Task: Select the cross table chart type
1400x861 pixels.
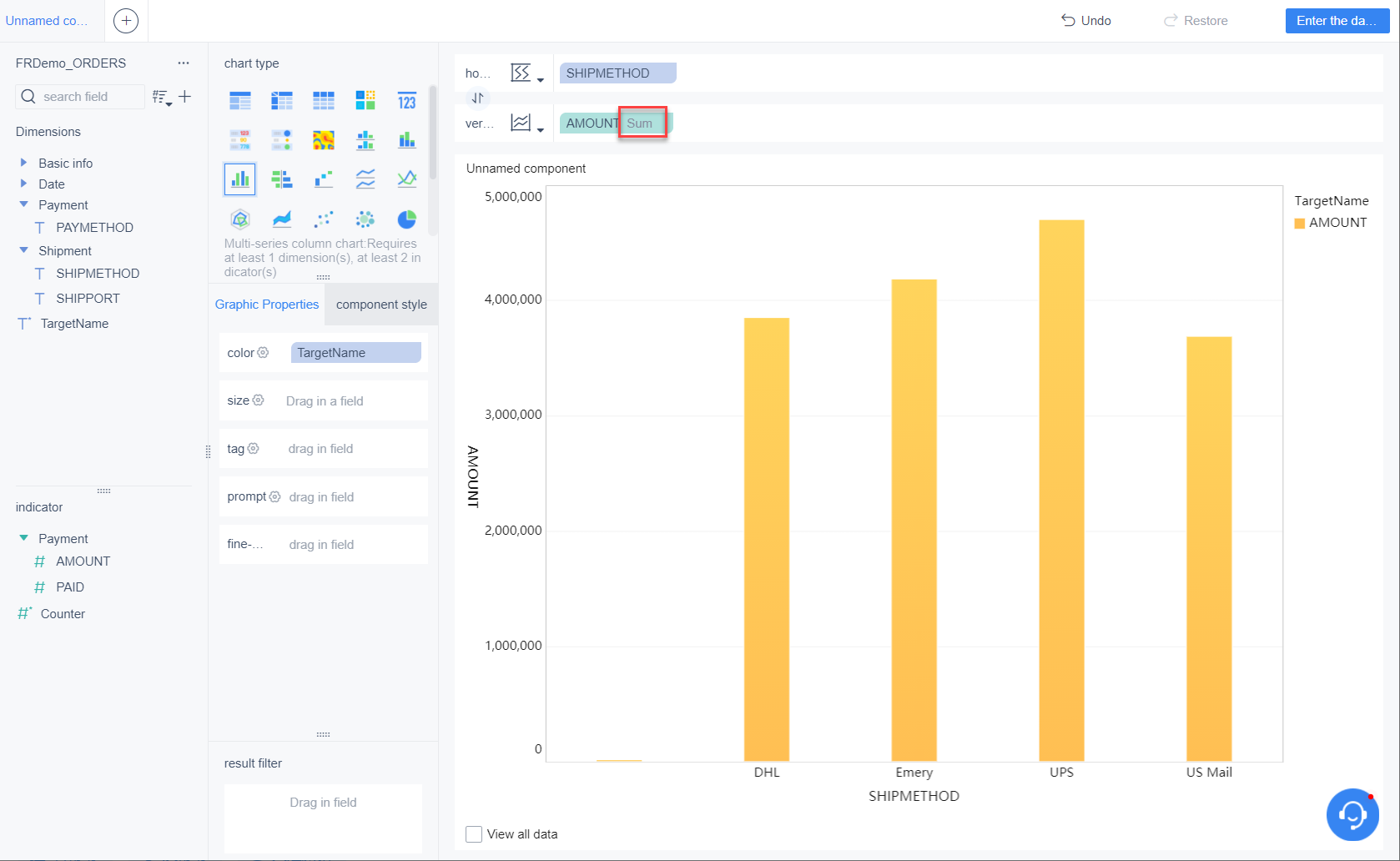Action: click(x=282, y=102)
